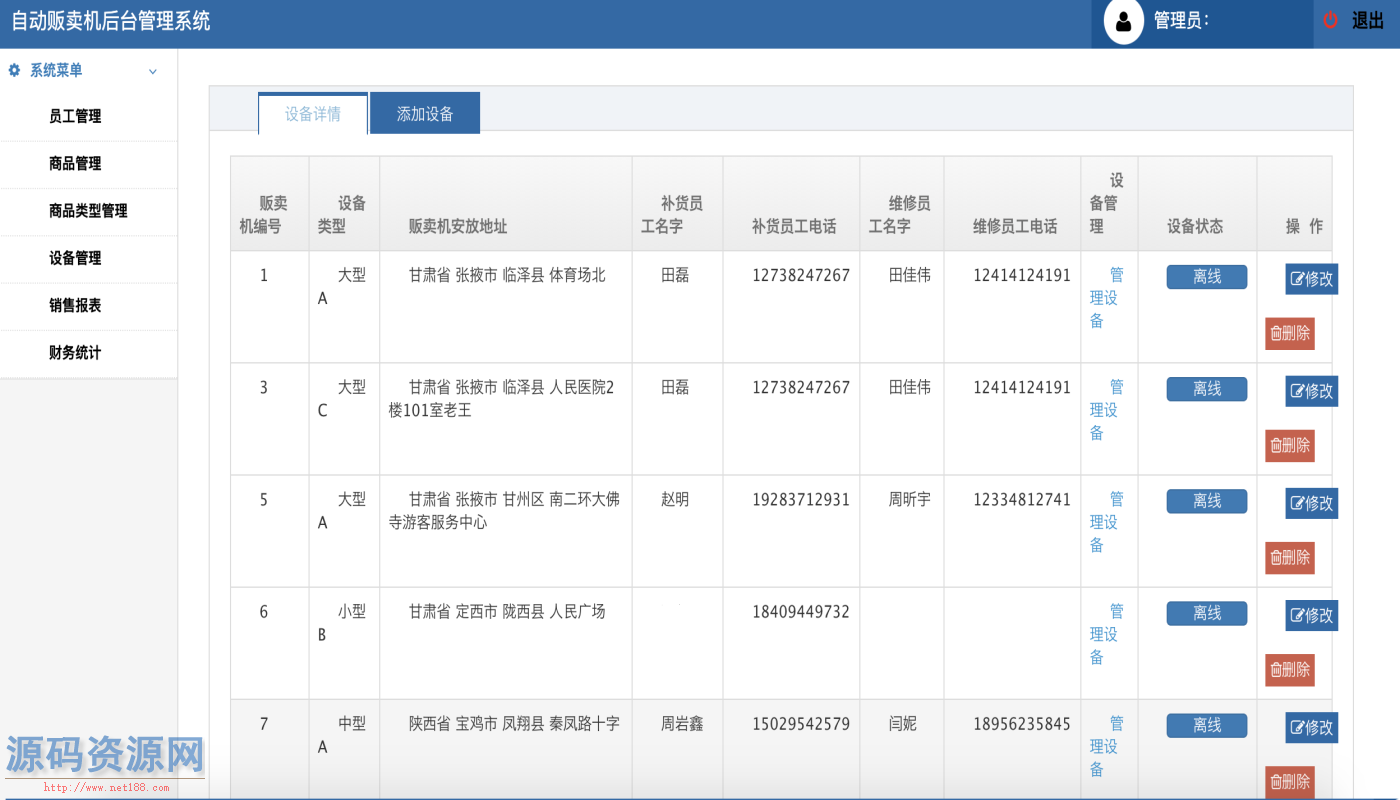
Task: Click 离线 status button of machine 5
Action: click(x=1206, y=501)
